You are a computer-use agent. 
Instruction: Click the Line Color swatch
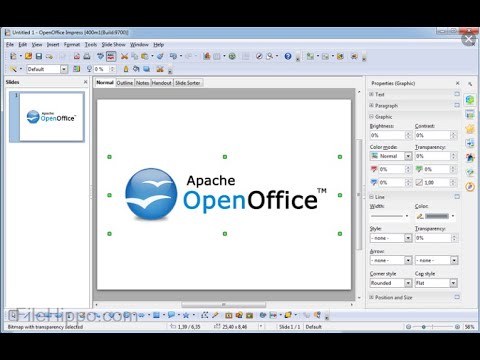click(x=437, y=216)
